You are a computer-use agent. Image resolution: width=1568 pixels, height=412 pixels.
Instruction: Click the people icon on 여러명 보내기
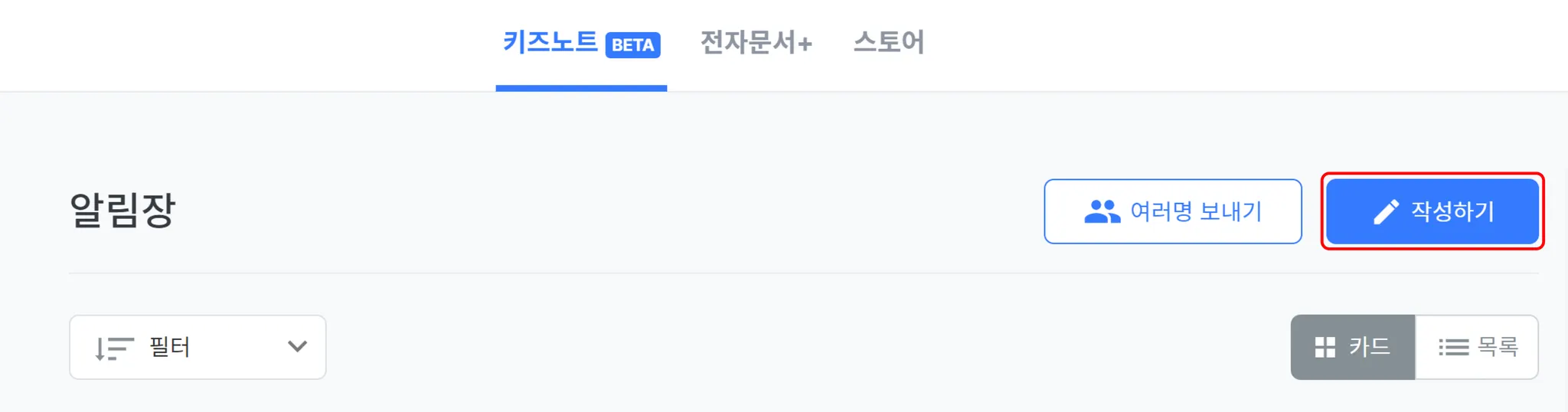coord(1102,211)
